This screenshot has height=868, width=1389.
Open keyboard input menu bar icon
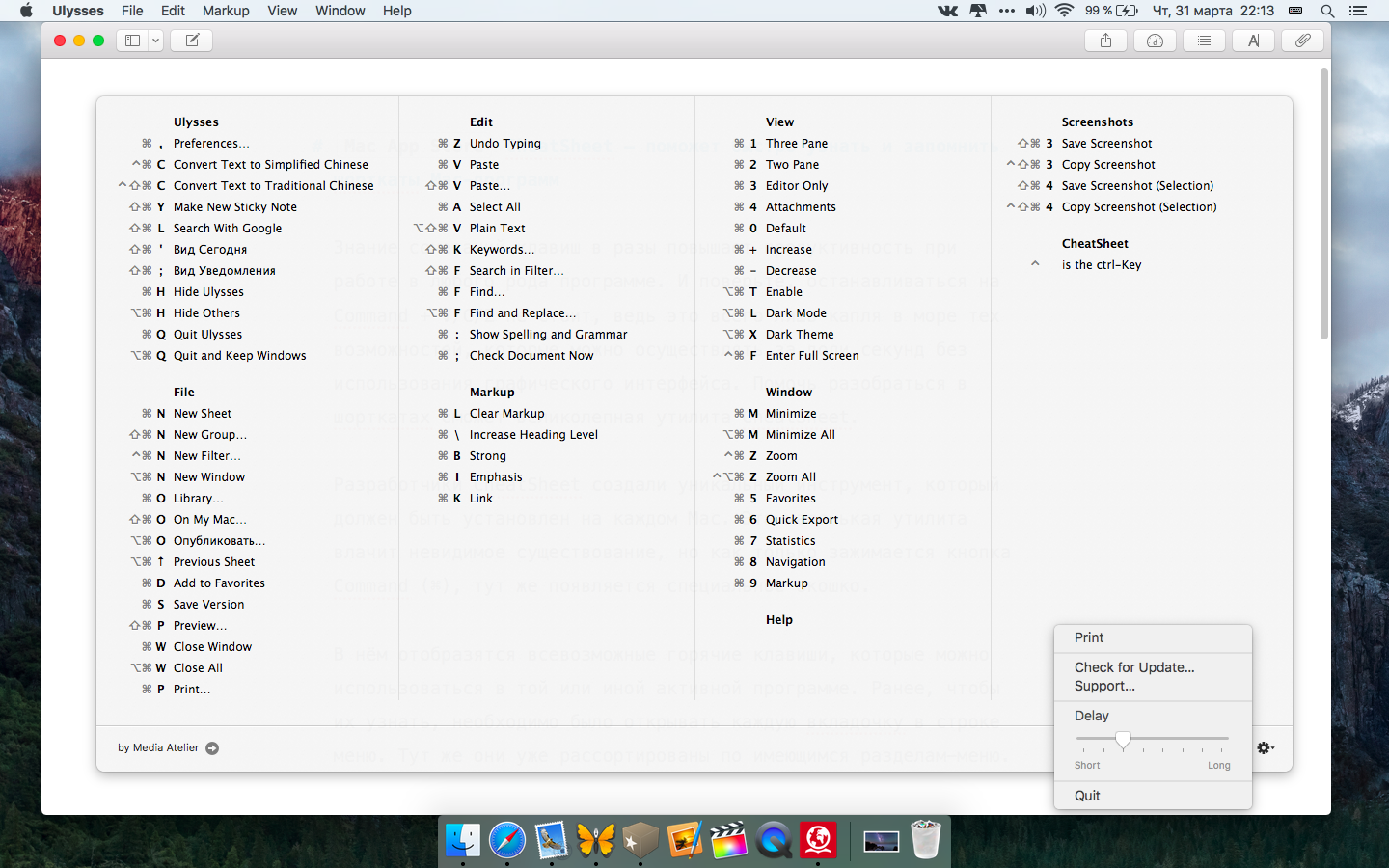coord(1295,11)
